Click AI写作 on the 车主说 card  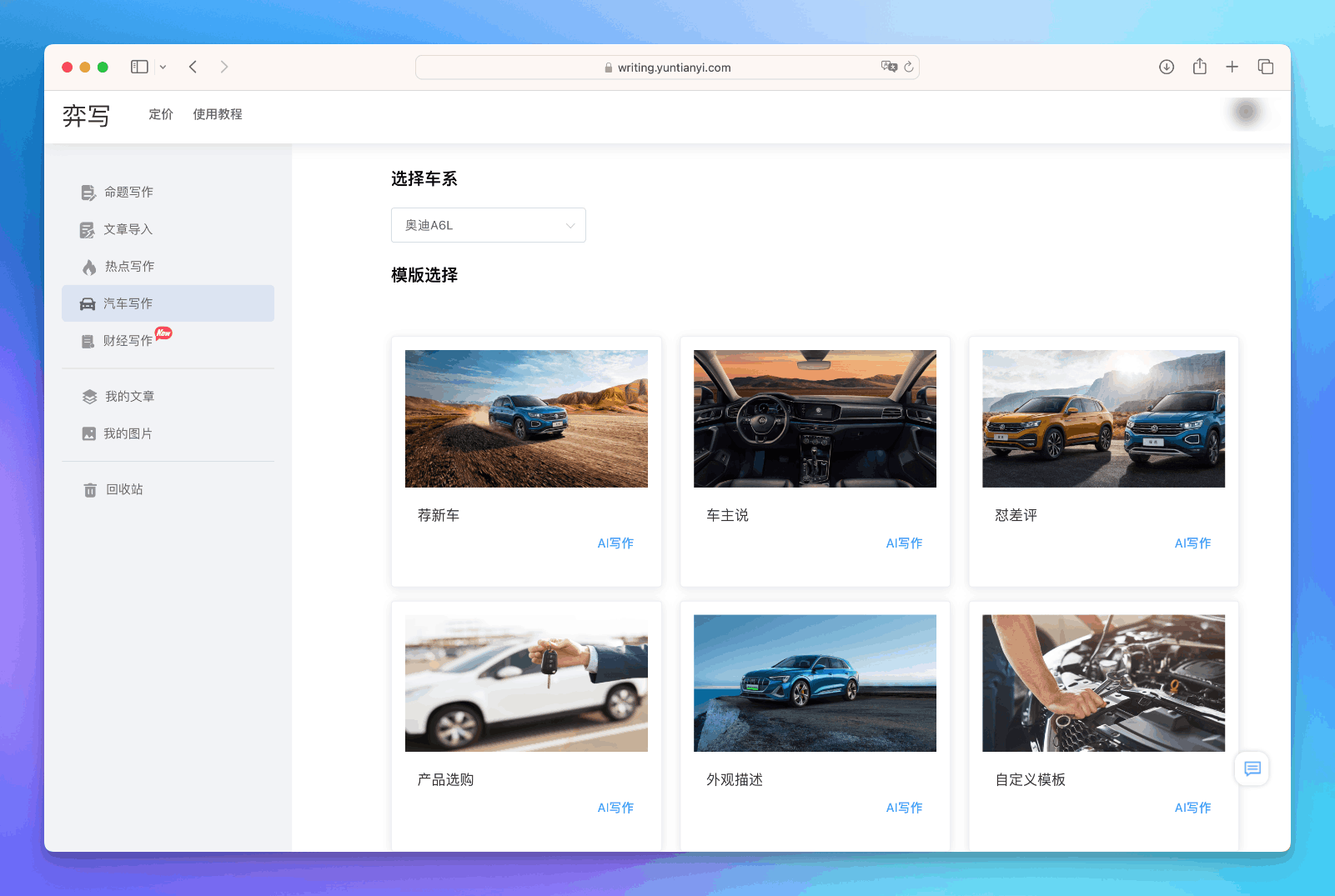coord(904,543)
